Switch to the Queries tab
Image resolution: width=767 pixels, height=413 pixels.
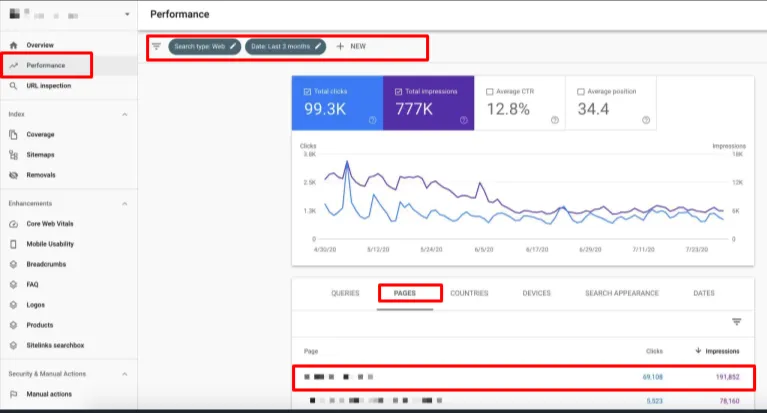point(345,293)
